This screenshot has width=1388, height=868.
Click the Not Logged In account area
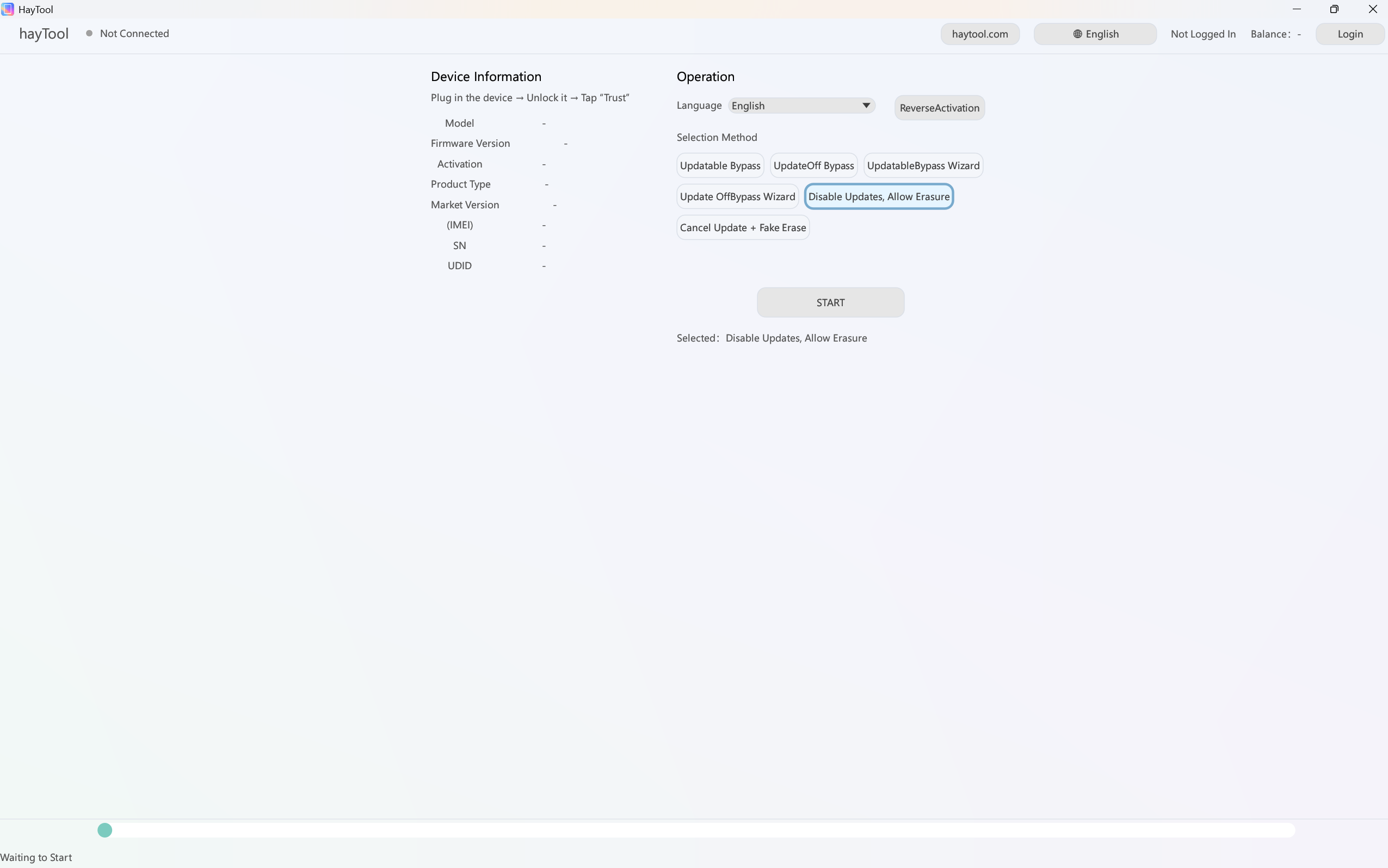click(1202, 34)
